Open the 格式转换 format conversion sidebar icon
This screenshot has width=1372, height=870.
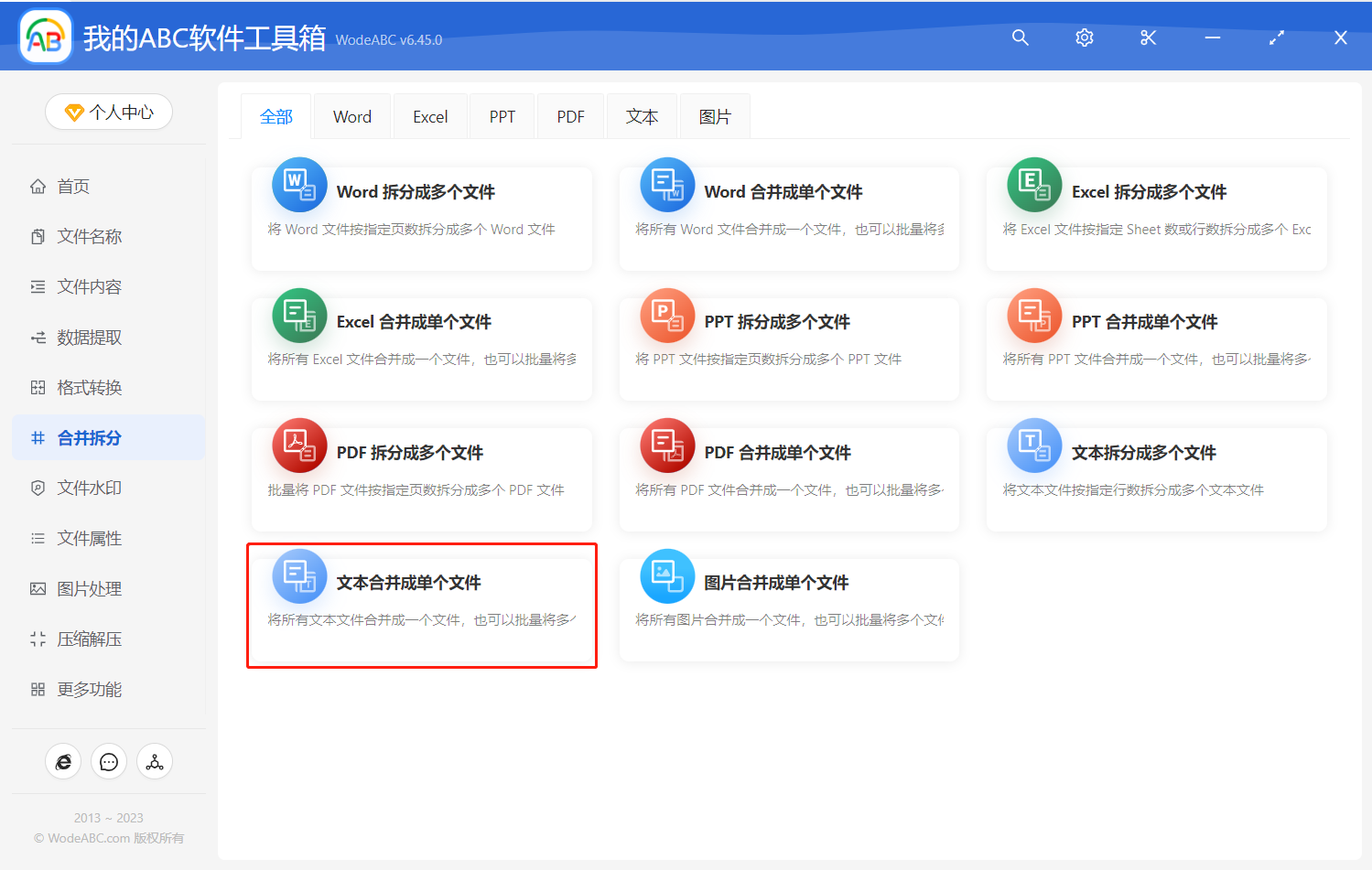click(38, 387)
